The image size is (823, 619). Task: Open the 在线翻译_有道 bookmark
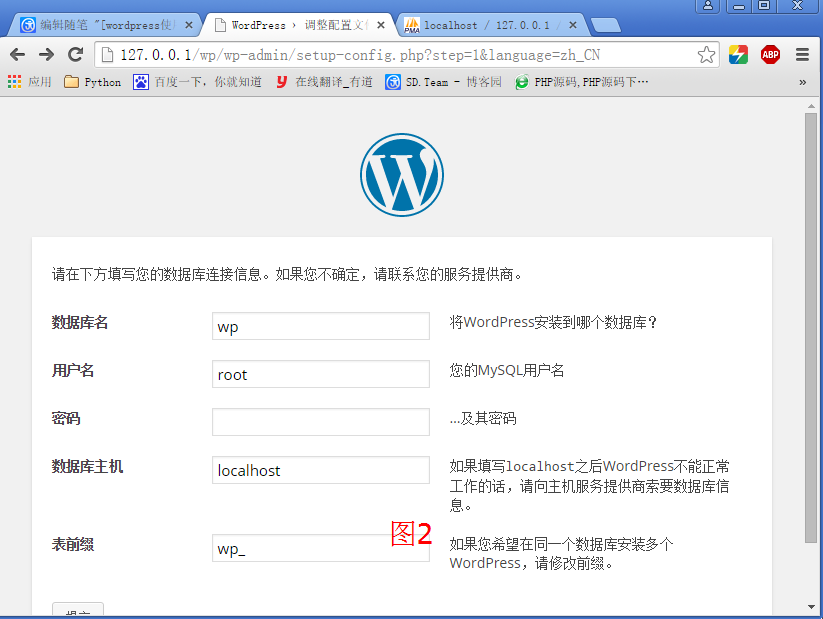pos(324,82)
